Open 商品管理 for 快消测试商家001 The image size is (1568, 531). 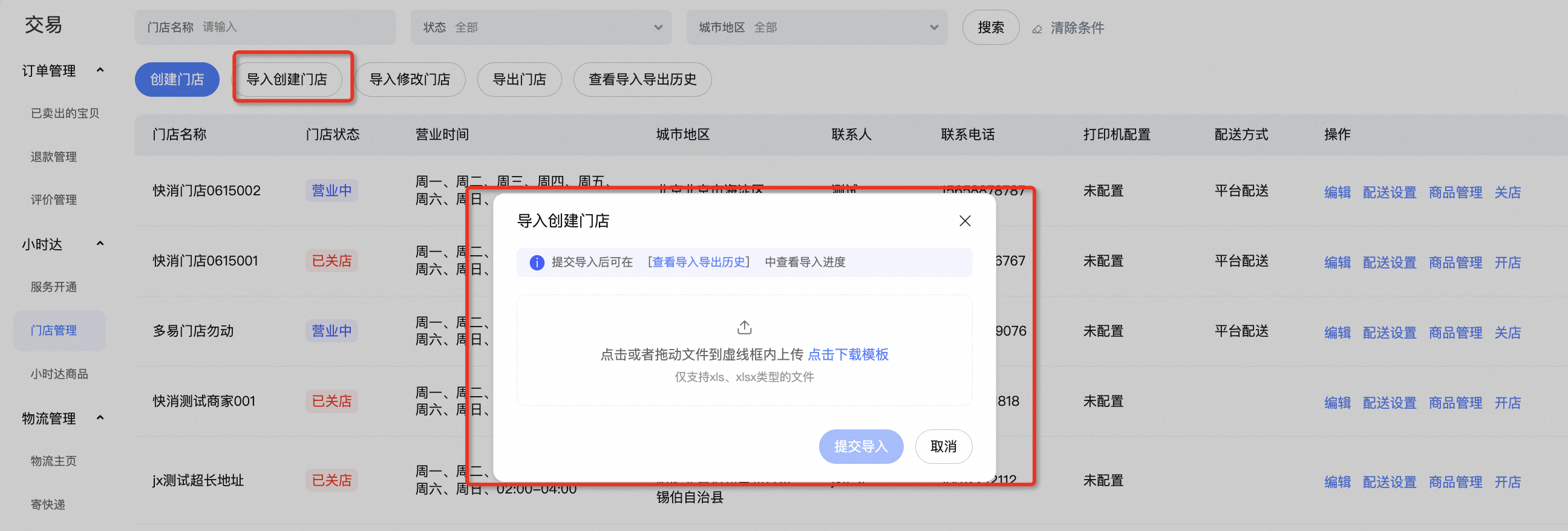pos(1455,403)
